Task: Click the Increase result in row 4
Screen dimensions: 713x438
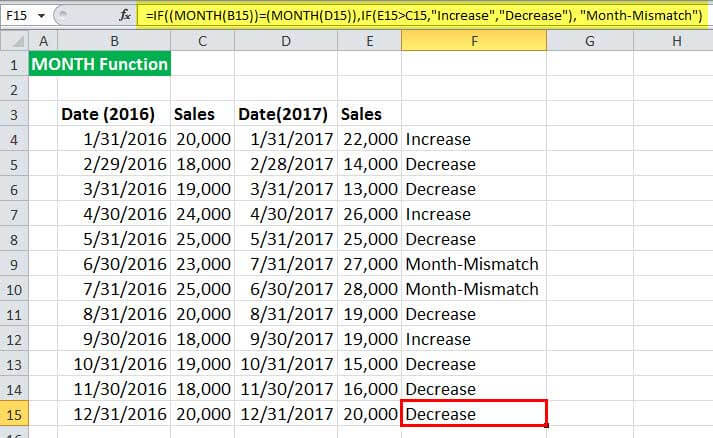Action: coord(474,139)
